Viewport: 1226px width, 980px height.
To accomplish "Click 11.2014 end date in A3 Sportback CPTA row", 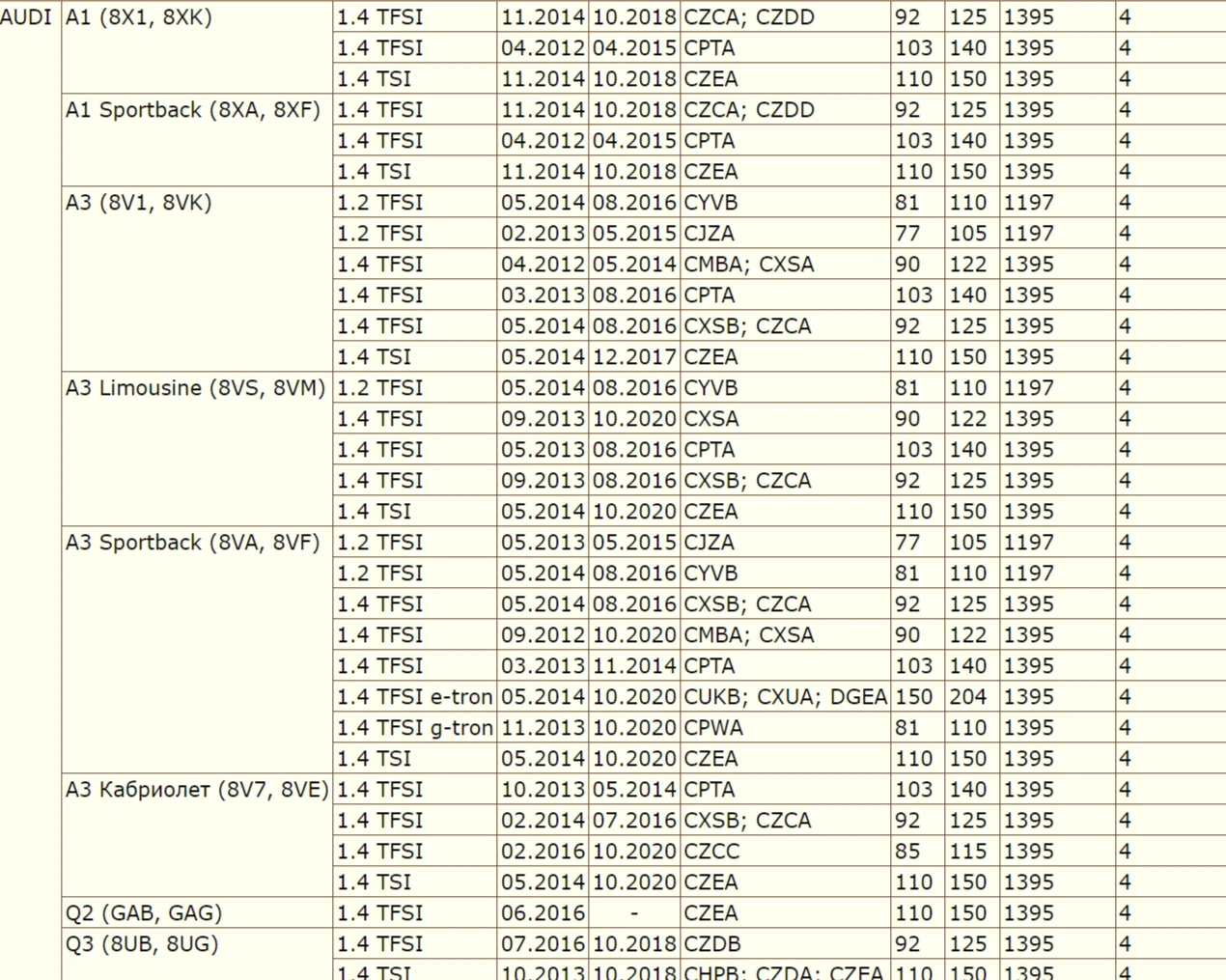I will pos(634,666).
